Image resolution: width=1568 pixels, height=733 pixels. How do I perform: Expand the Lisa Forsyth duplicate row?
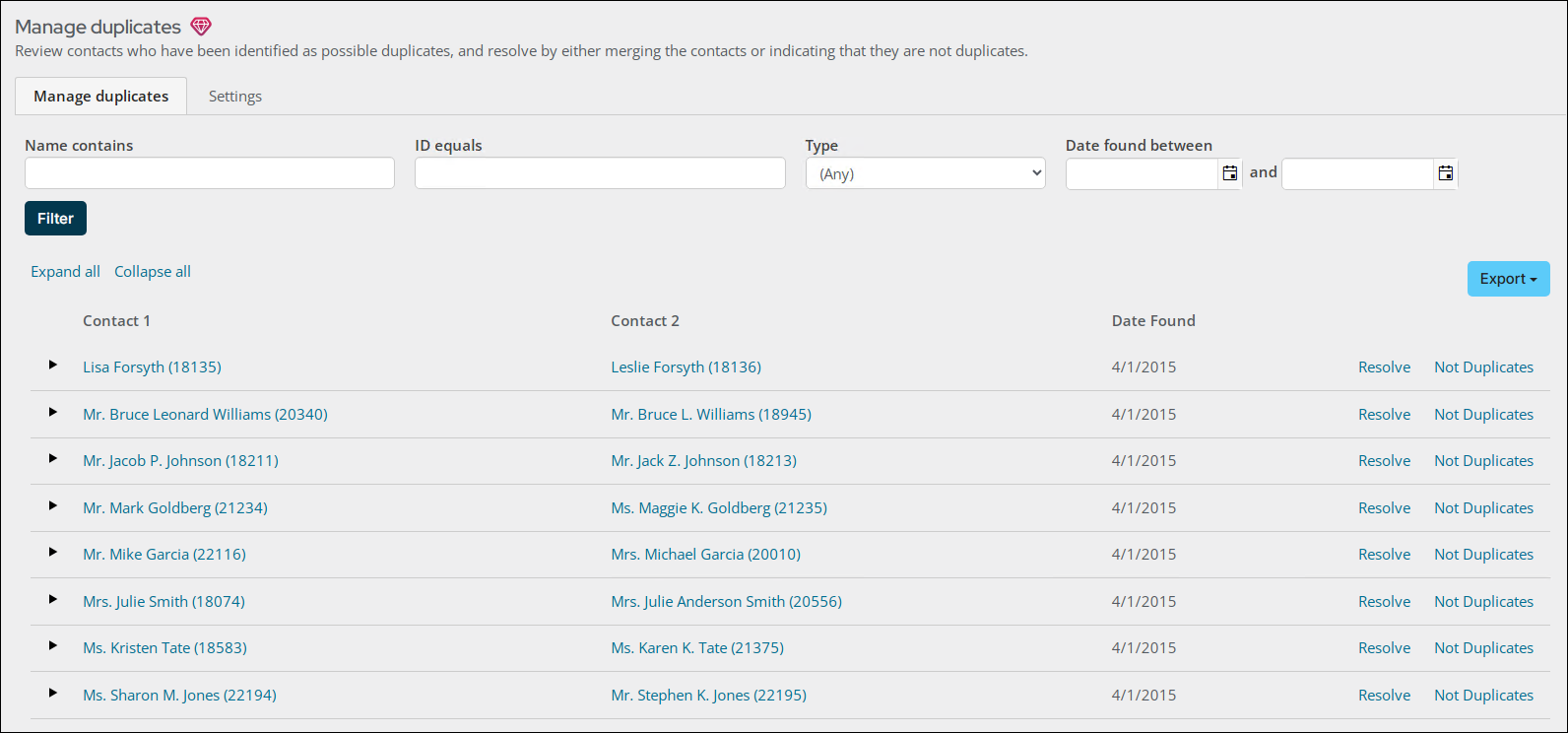pyautogui.click(x=53, y=366)
